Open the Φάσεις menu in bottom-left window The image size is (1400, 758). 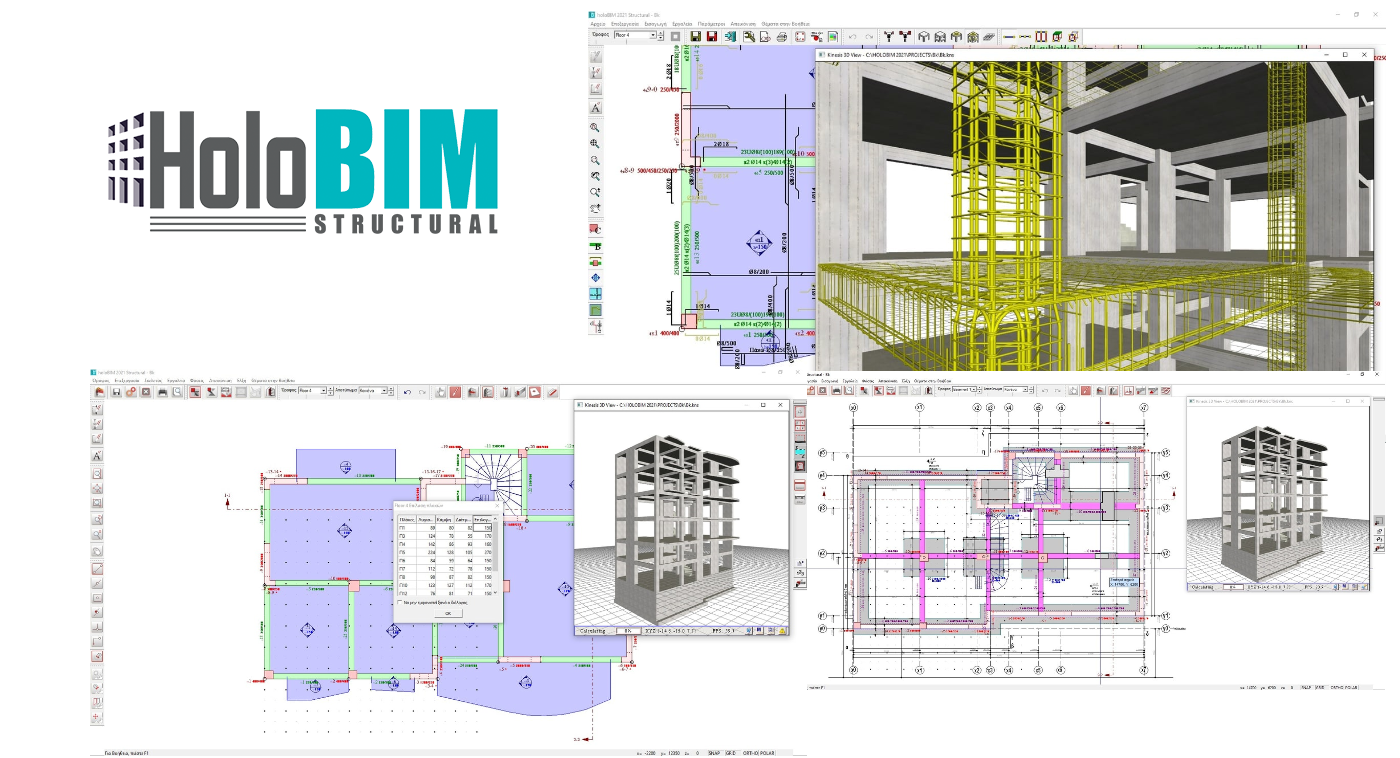(196, 381)
